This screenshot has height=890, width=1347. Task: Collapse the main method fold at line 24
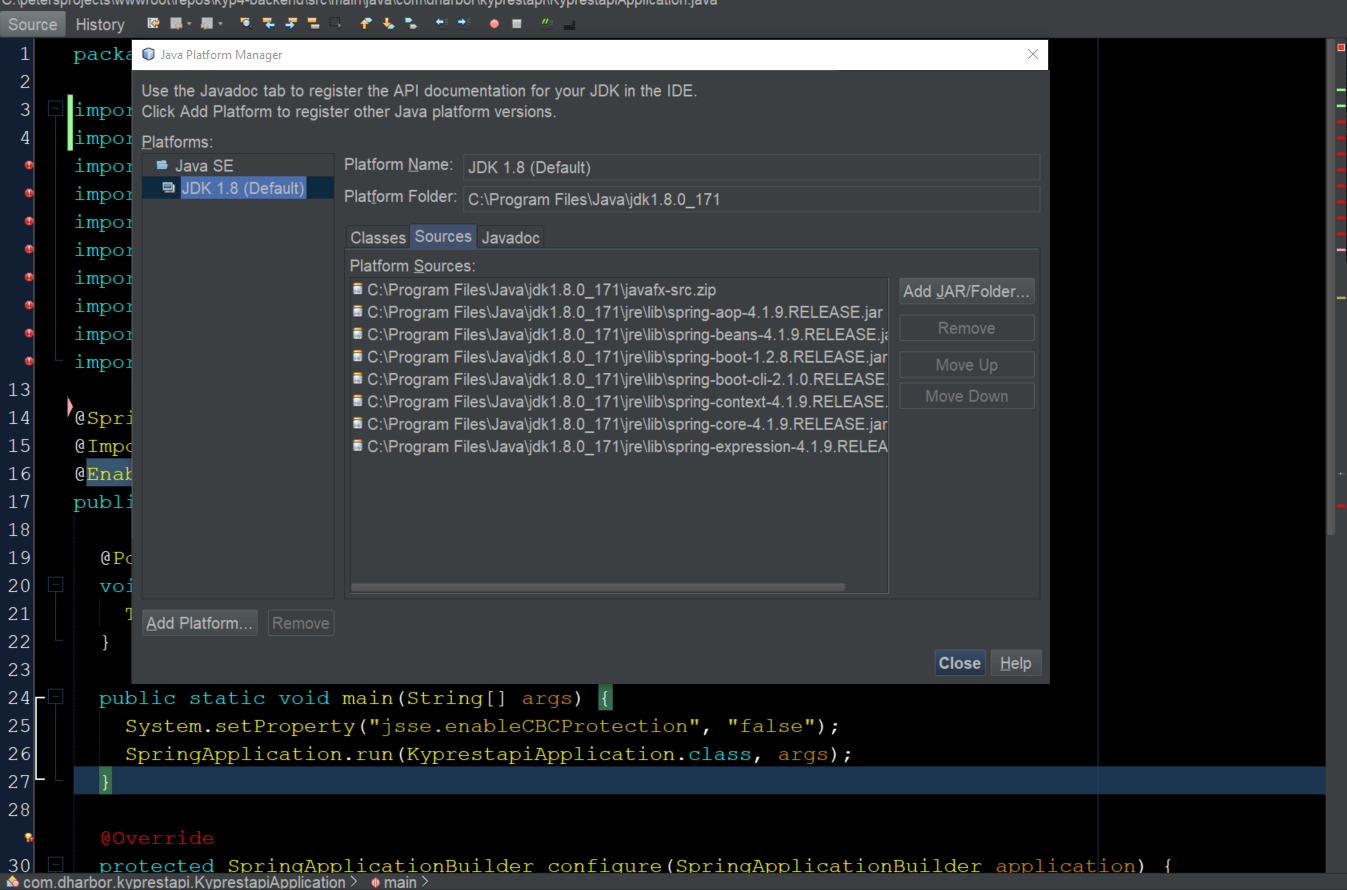click(x=56, y=697)
